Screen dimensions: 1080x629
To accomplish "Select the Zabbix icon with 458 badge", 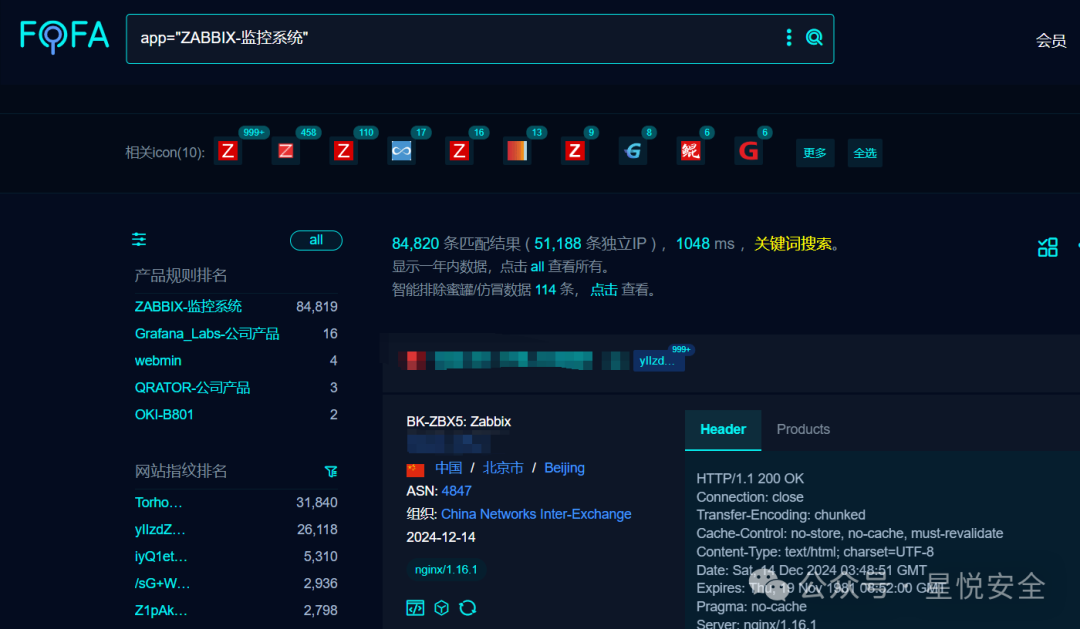I will click(x=286, y=151).
